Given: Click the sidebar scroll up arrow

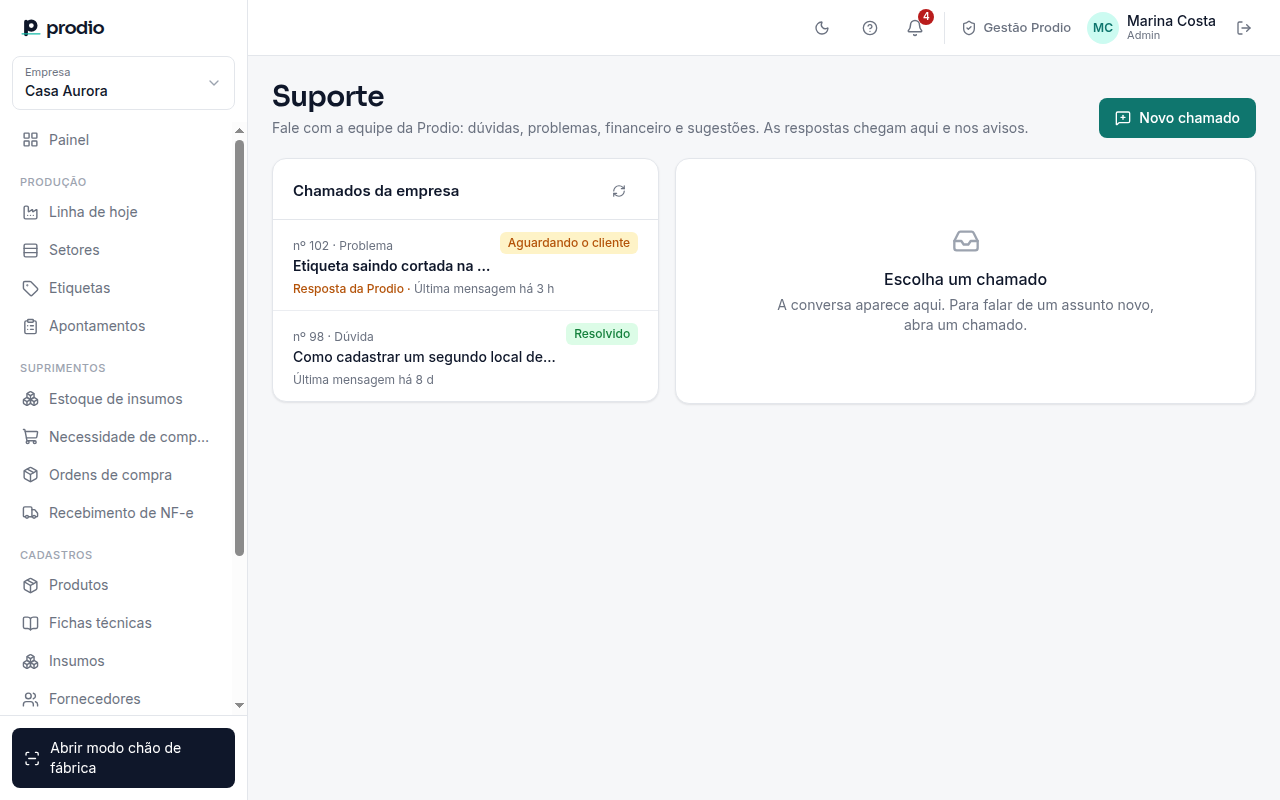Looking at the screenshot, I should tap(239, 131).
